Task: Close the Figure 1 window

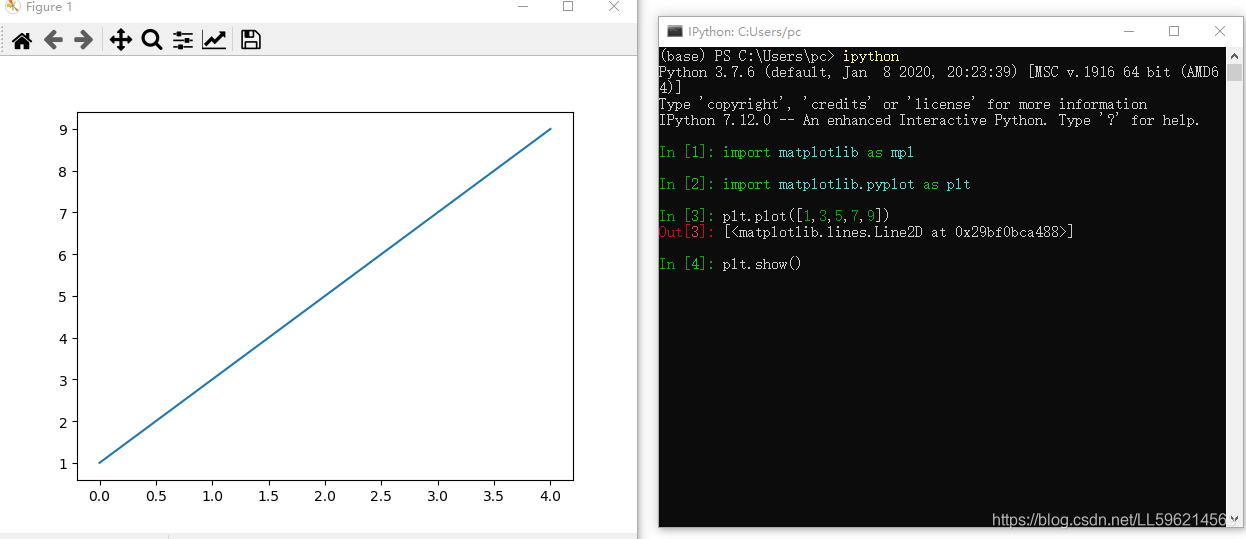Action: [x=614, y=7]
